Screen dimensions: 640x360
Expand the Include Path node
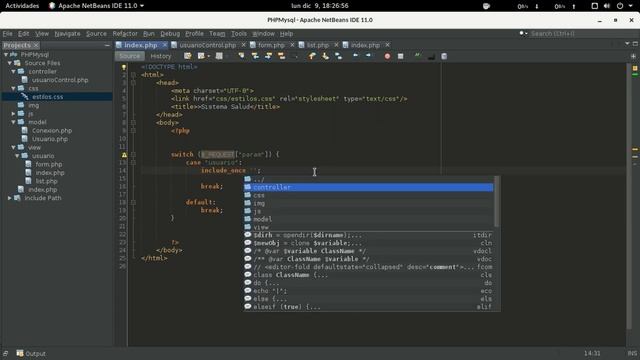(x=10, y=198)
